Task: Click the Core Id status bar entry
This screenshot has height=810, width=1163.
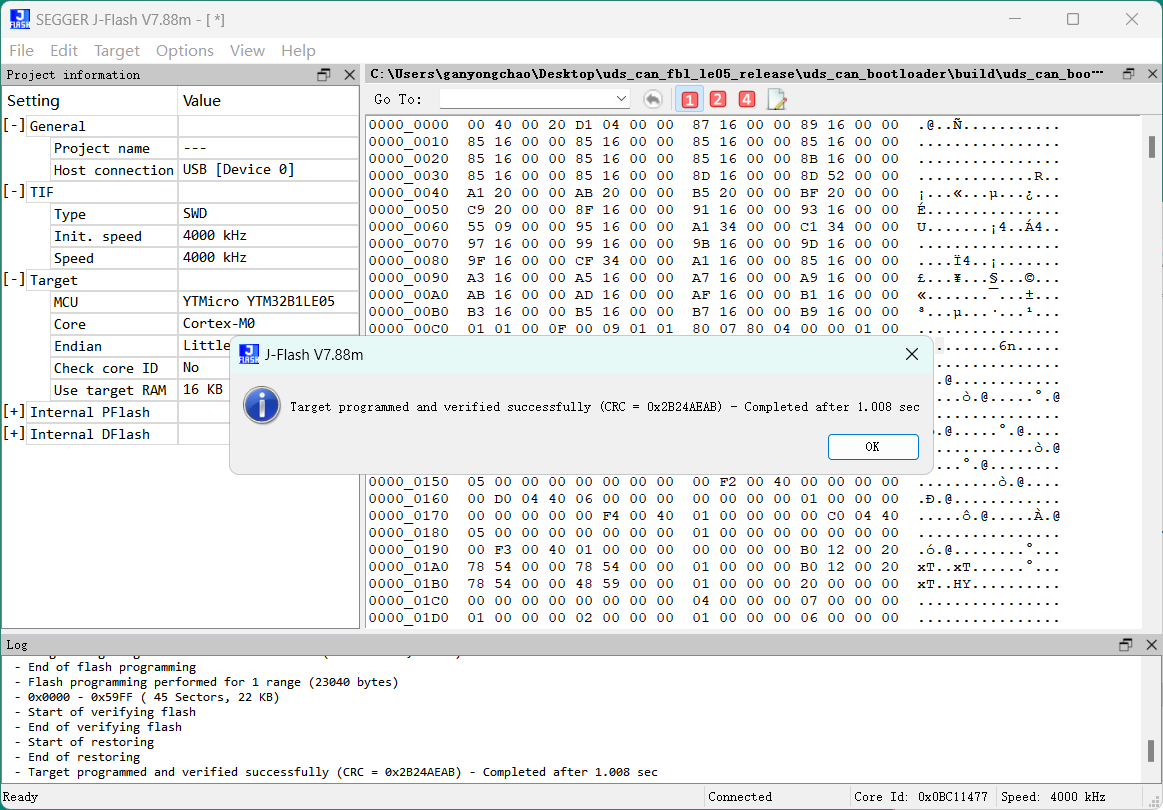Action: pos(920,797)
